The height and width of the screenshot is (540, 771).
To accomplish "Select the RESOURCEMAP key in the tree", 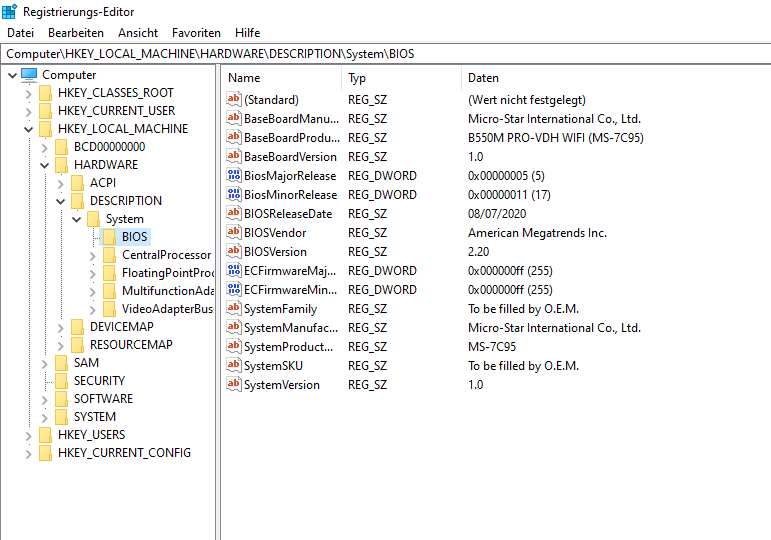I will point(131,345).
